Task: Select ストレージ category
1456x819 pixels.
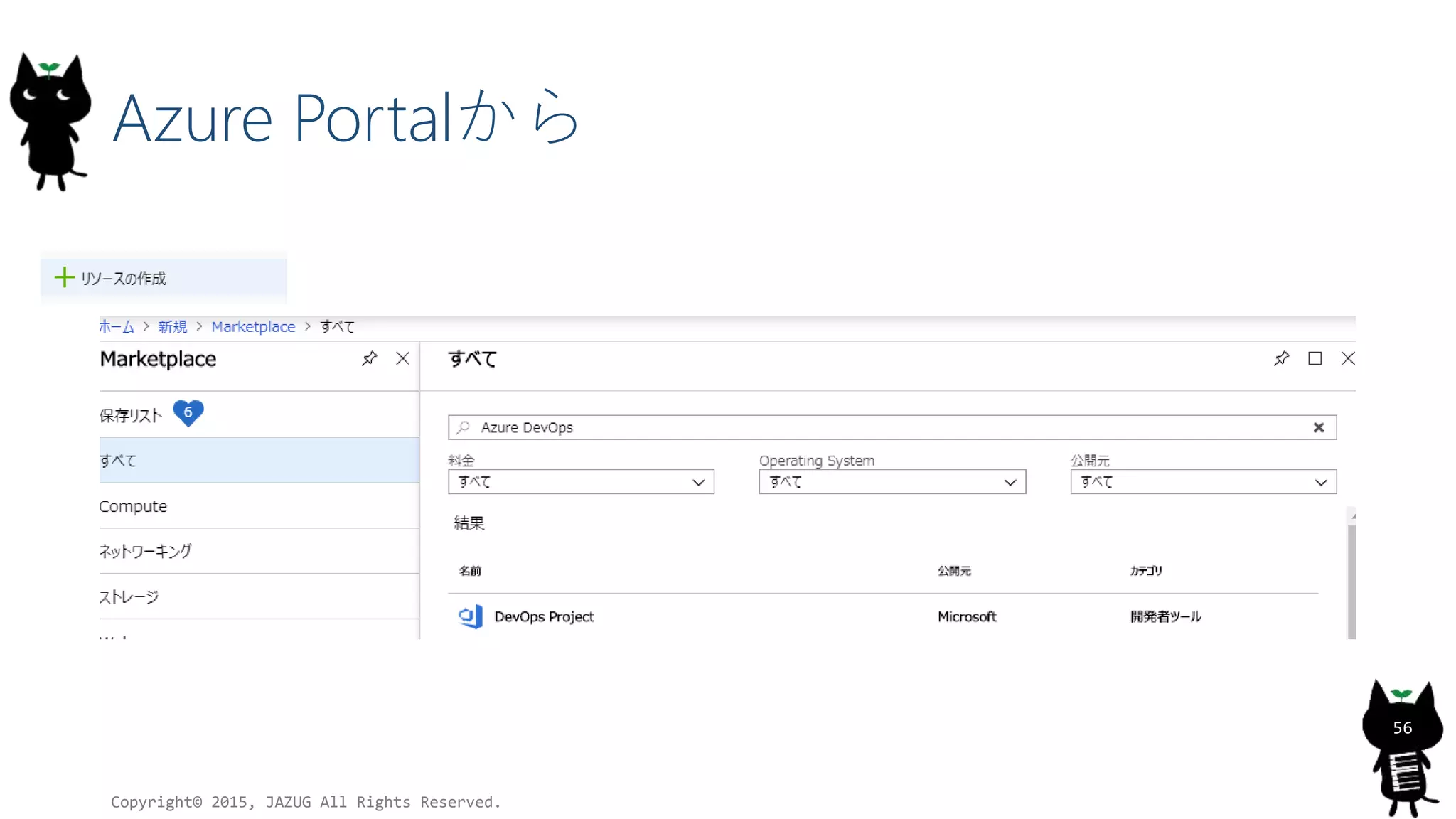Action: pos(259,596)
